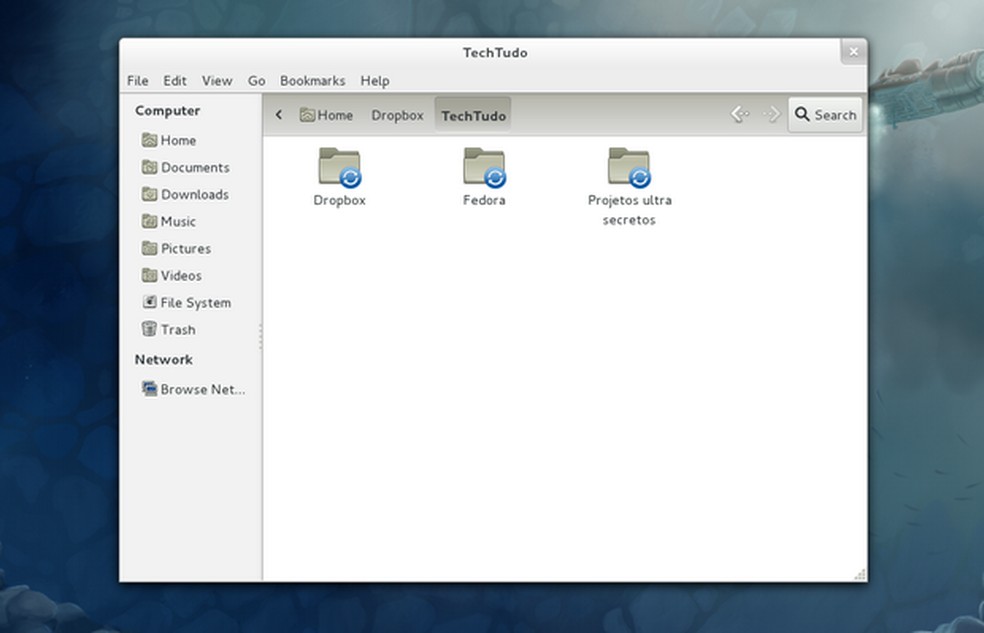Open the Bookmarks menu
This screenshot has width=984, height=633.
tap(312, 81)
